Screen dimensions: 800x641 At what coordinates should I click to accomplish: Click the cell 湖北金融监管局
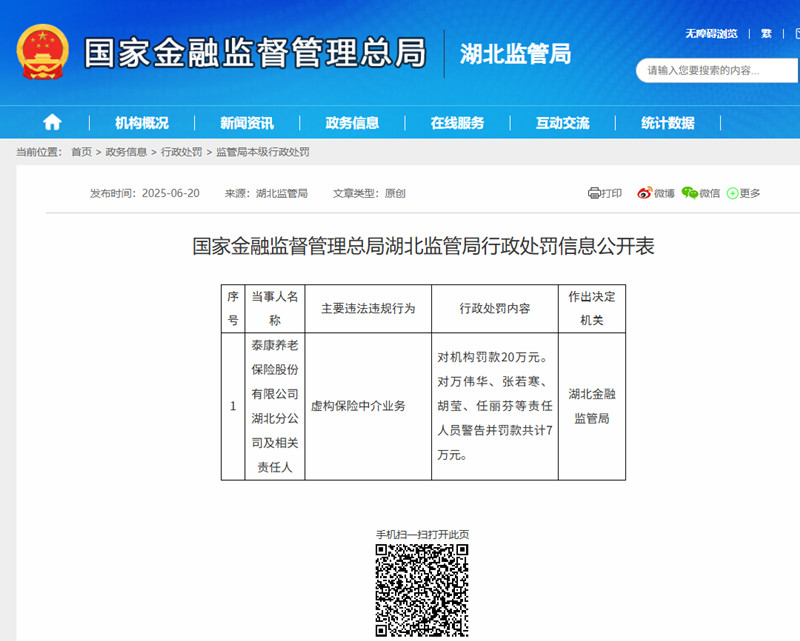tap(592, 406)
